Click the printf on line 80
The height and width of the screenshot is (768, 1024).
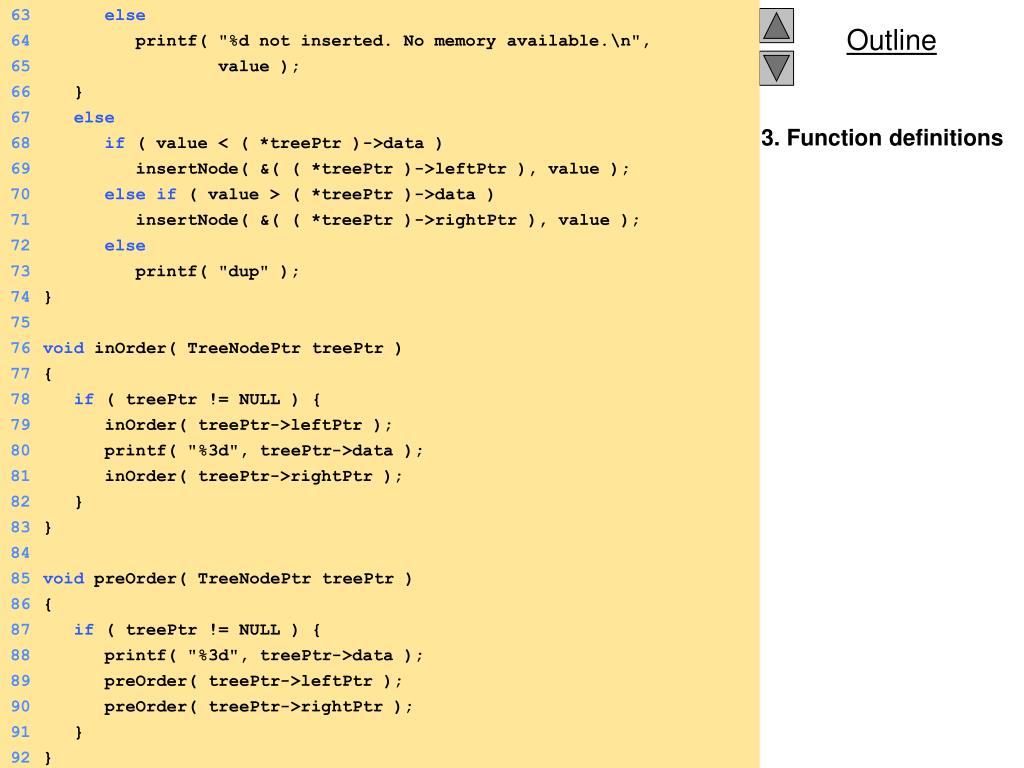click(263, 451)
